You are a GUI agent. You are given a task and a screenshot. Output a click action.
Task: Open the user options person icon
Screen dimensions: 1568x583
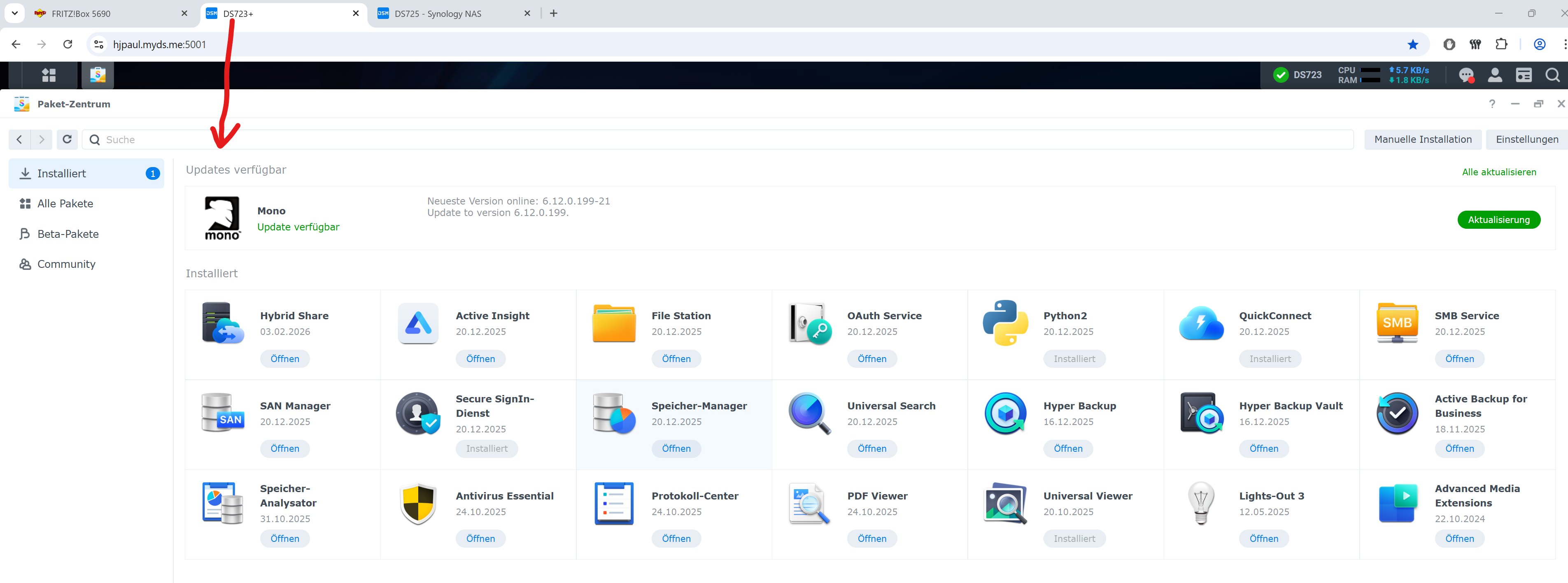tap(1494, 75)
